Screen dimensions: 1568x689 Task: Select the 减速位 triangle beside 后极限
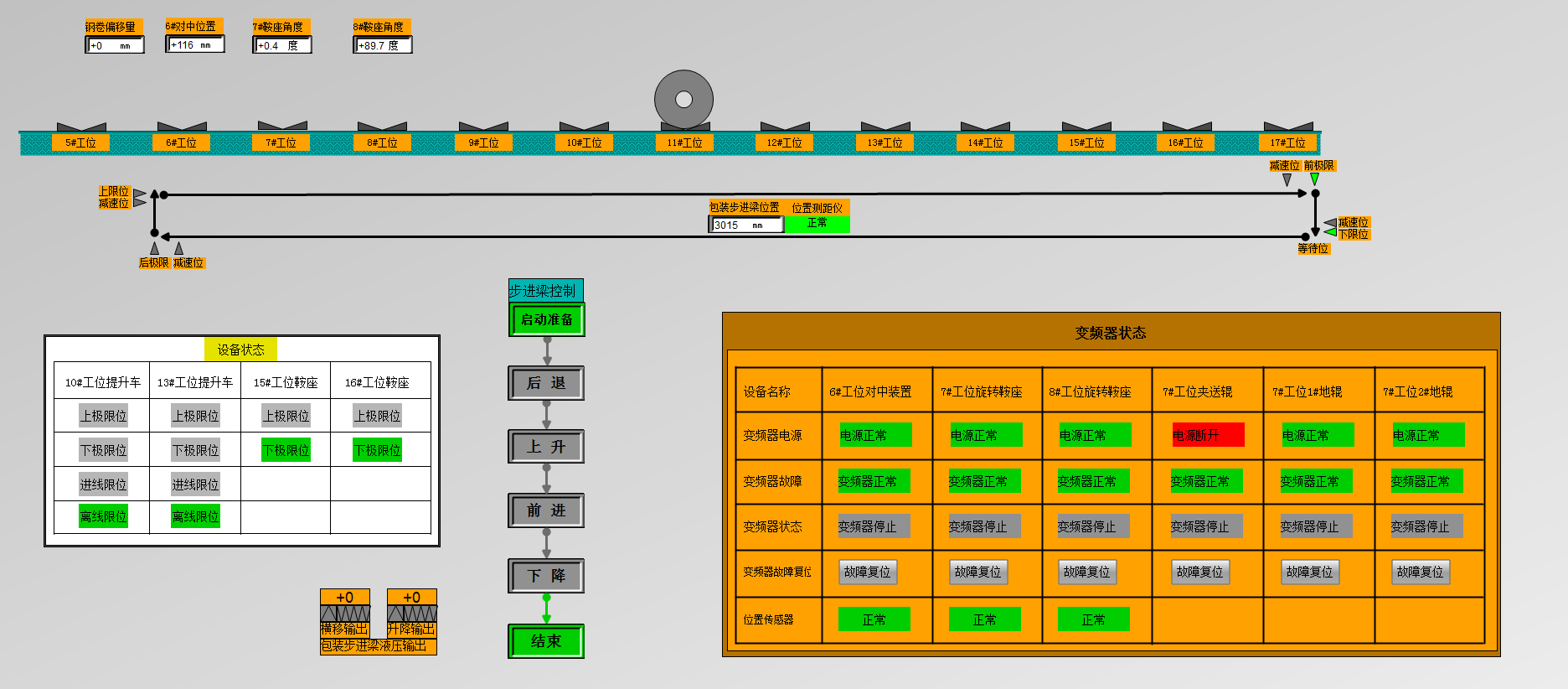pyautogui.click(x=178, y=248)
